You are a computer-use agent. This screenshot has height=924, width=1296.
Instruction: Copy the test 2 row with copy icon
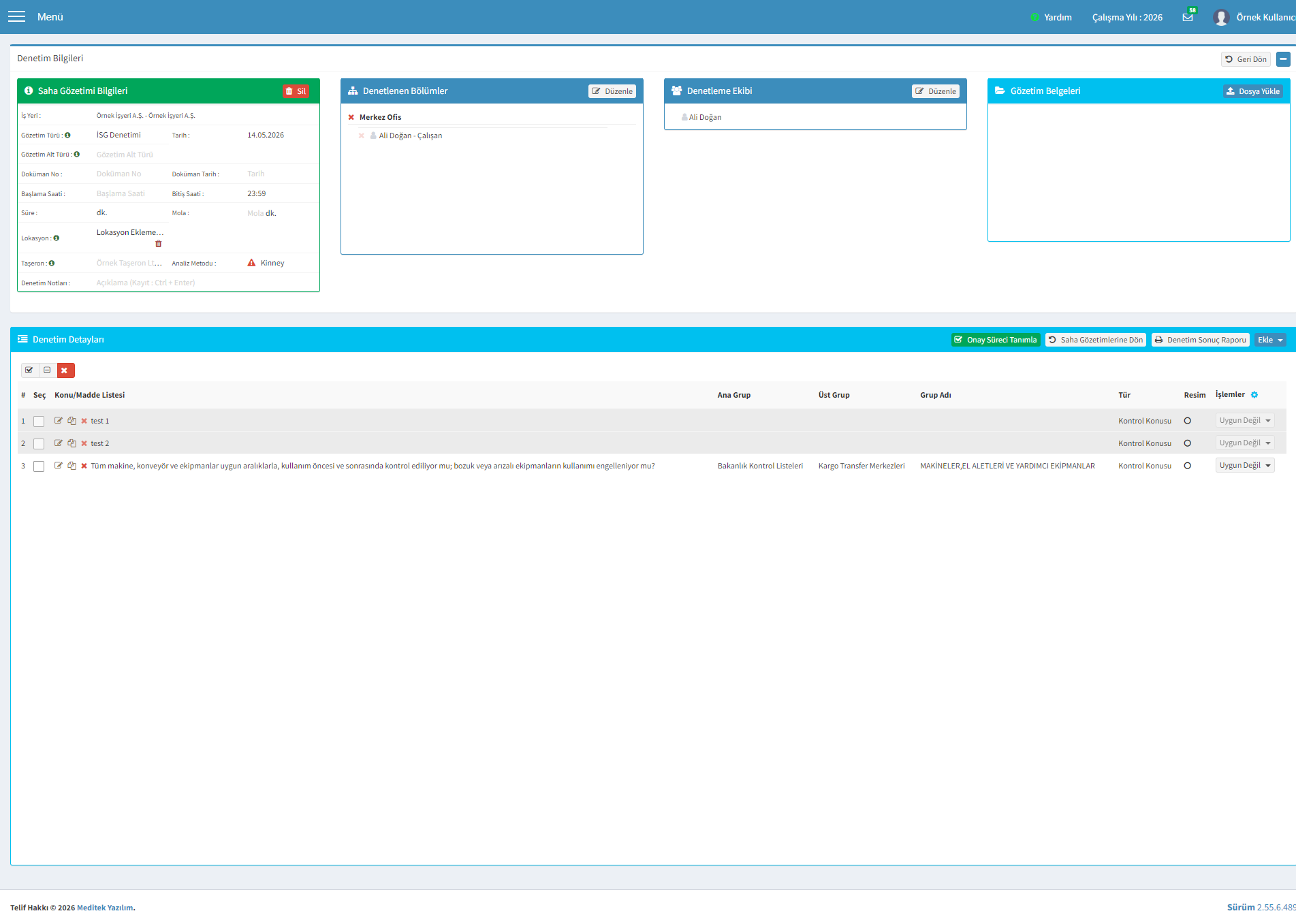(x=72, y=443)
